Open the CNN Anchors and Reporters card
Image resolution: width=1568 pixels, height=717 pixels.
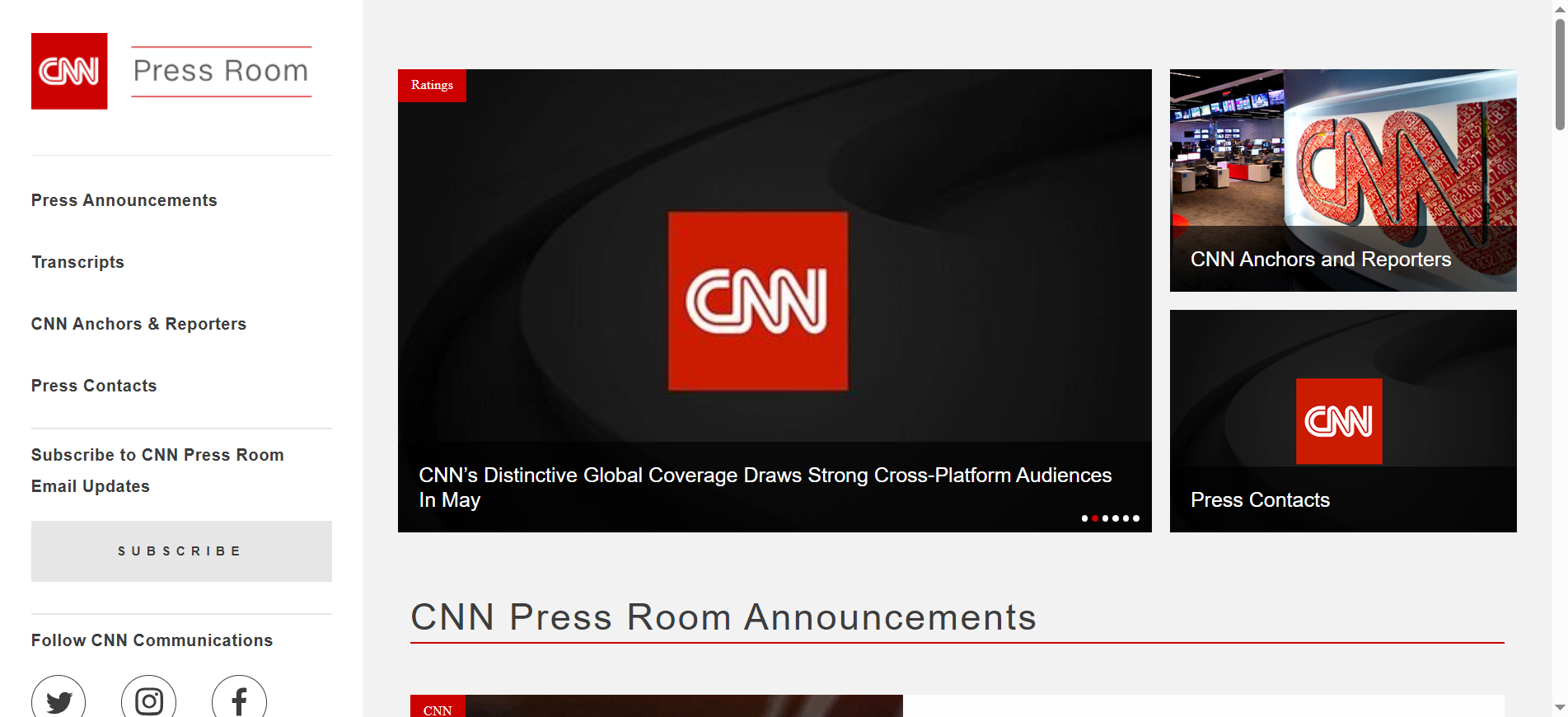click(x=1343, y=180)
